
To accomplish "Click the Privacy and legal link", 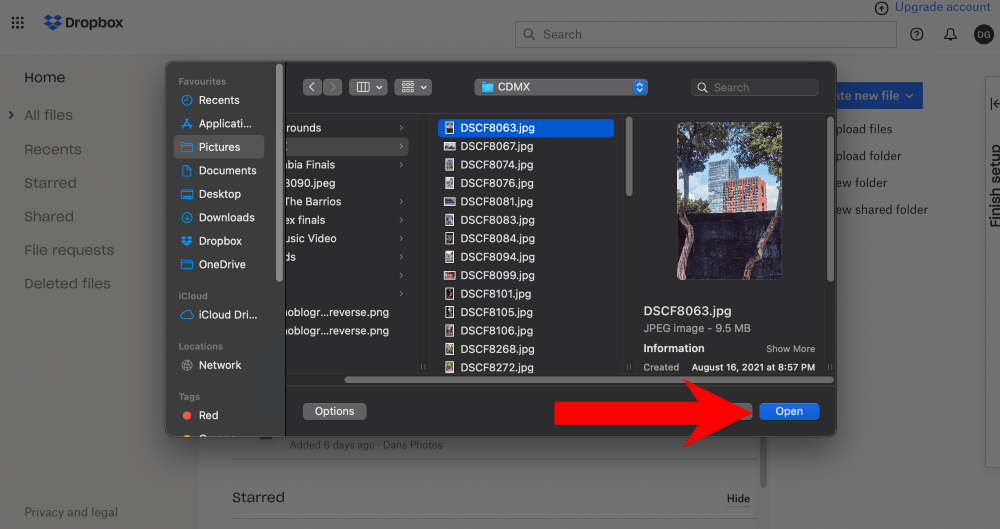I will coord(71,512).
